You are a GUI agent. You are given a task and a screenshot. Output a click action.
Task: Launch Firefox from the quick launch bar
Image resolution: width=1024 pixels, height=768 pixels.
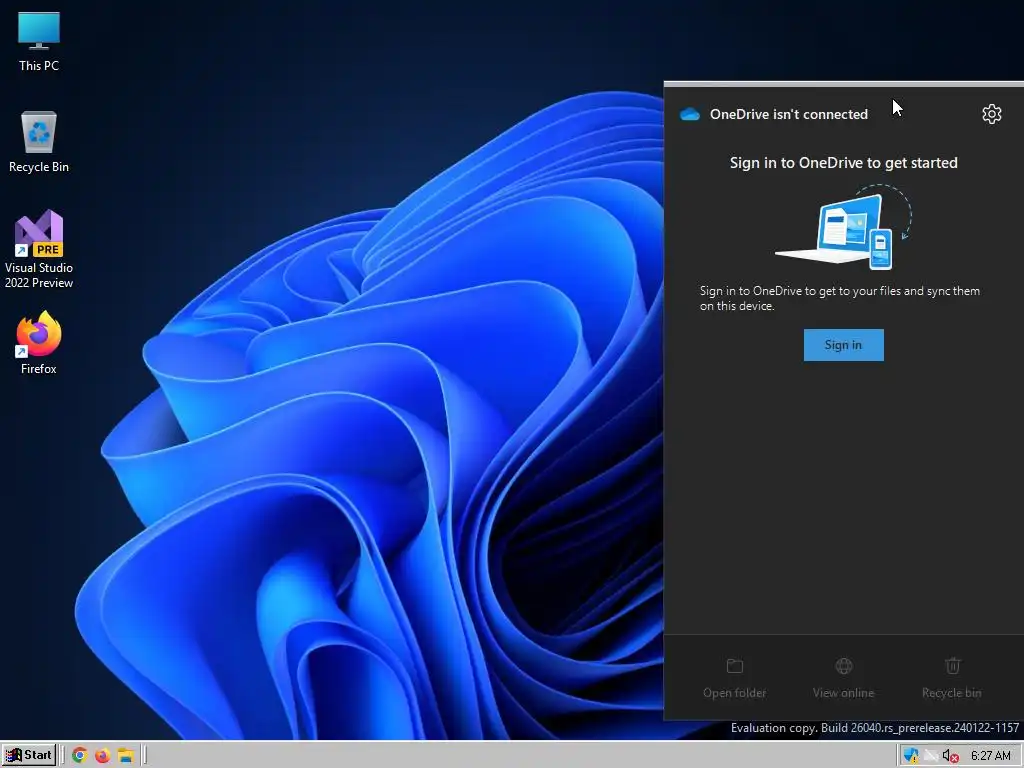pyautogui.click(x=103, y=756)
